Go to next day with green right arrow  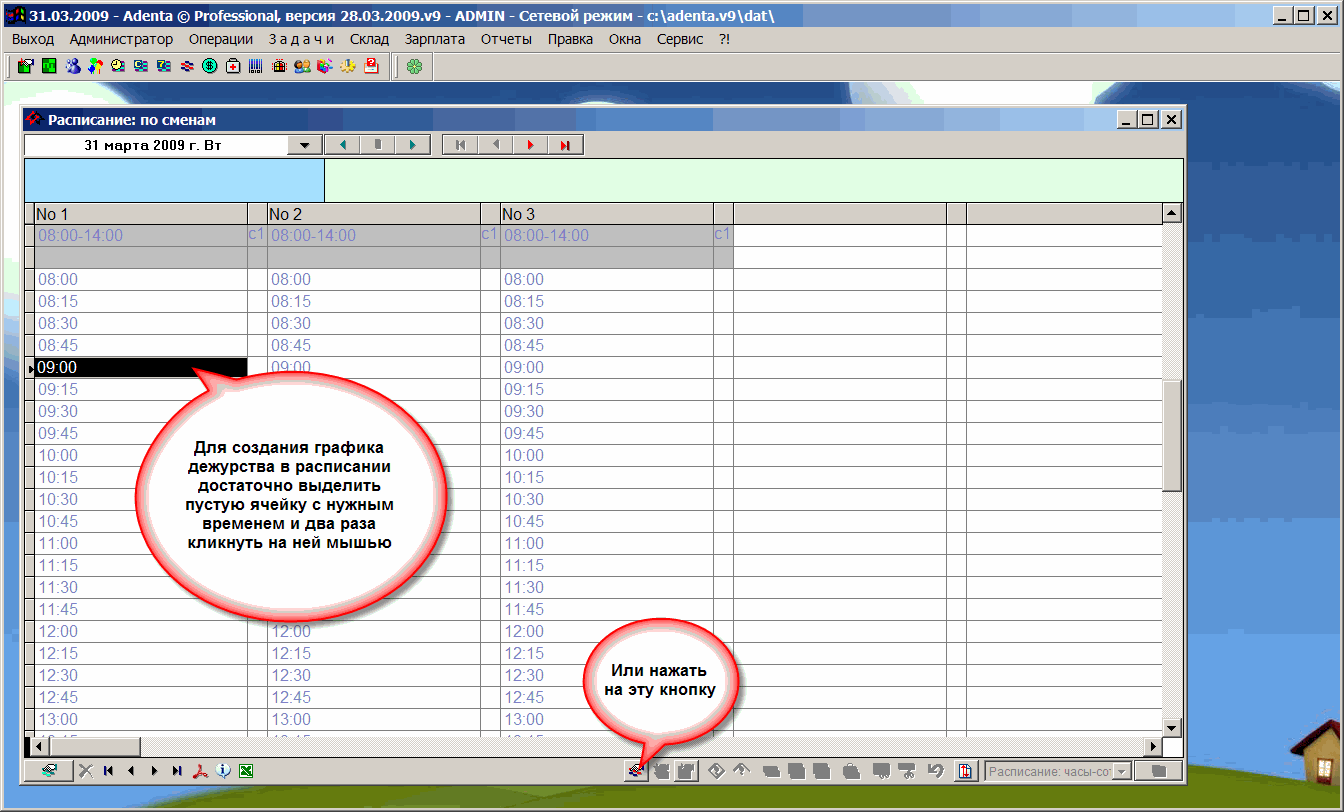coord(412,145)
